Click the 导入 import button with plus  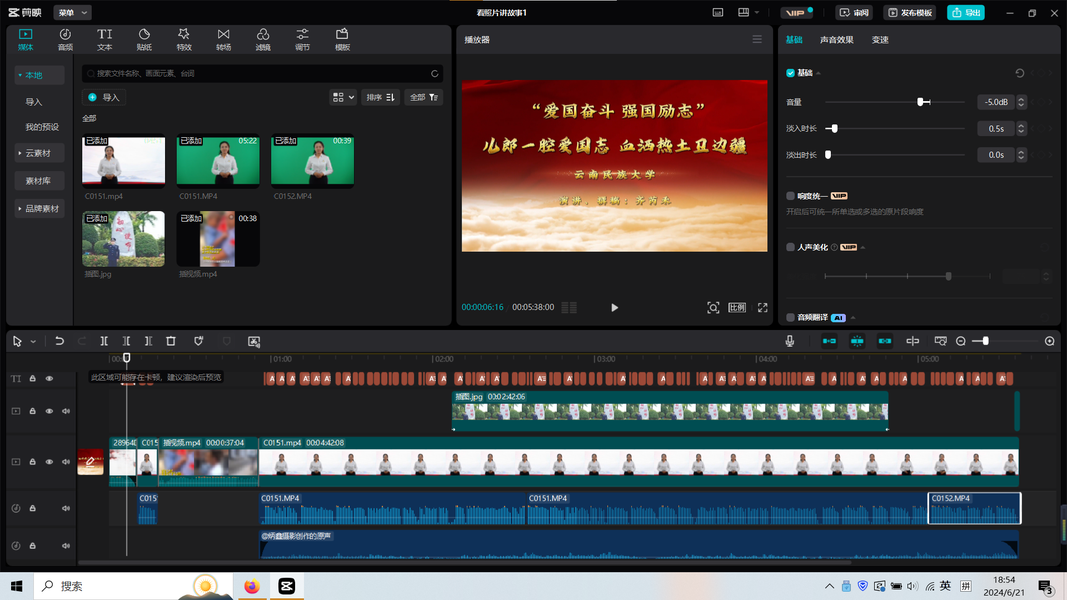104,97
